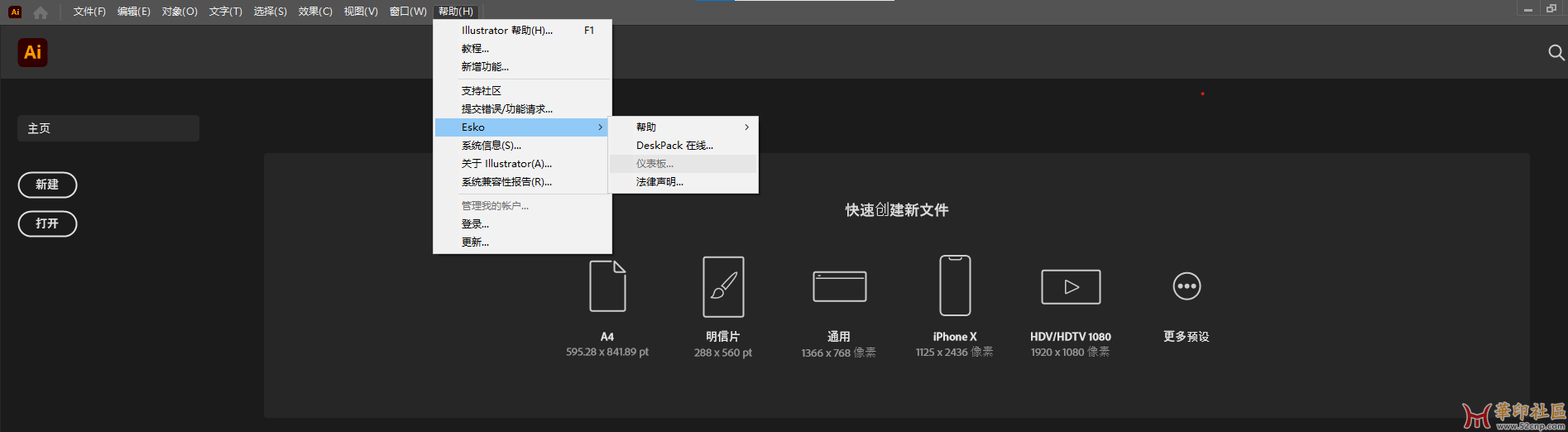Select the A4 document preset icon
The image size is (1568, 432).
click(x=607, y=286)
